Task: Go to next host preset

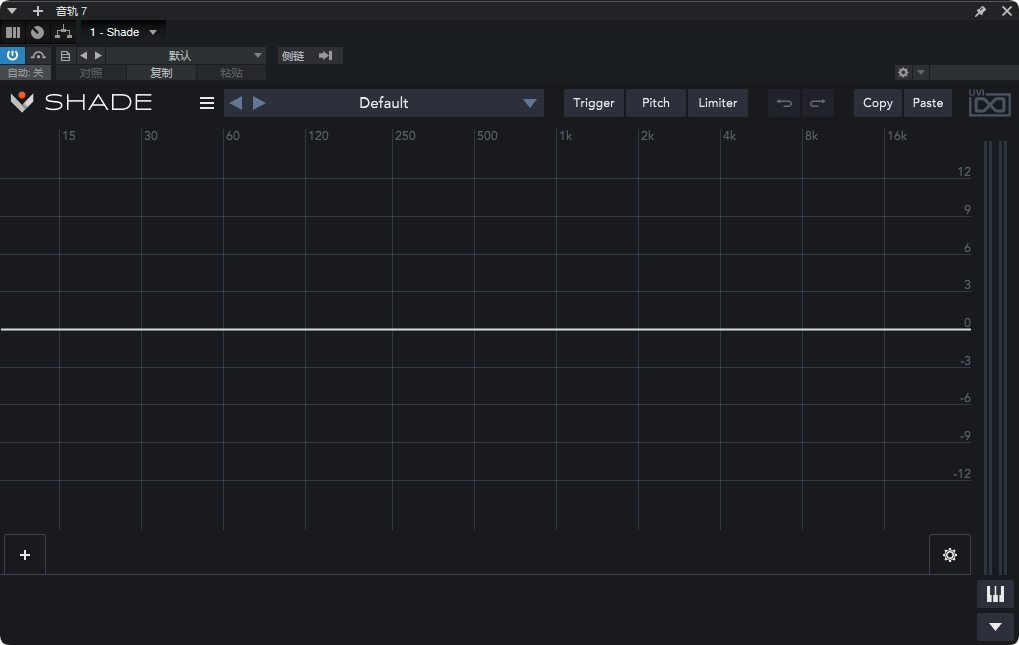Action: click(x=98, y=56)
